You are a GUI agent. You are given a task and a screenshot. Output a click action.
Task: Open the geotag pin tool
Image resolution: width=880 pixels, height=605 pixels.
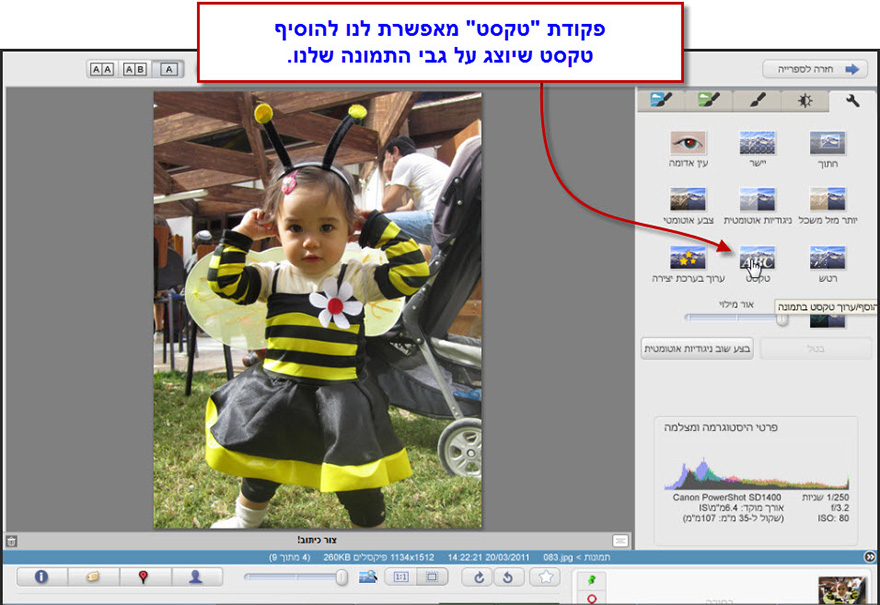143,577
